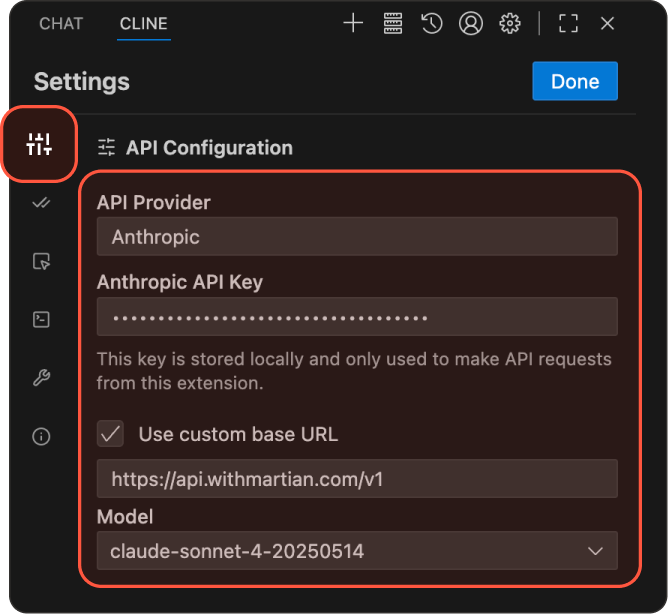Open About section info icon
The height and width of the screenshot is (614, 668).
point(41,436)
